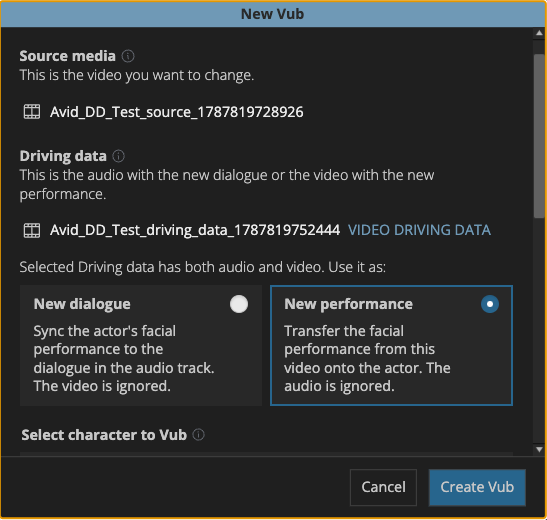Image resolution: width=547 pixels, height=520 pixels.
Task: Click the Create Vub button
Action: [x=477, y=487]
